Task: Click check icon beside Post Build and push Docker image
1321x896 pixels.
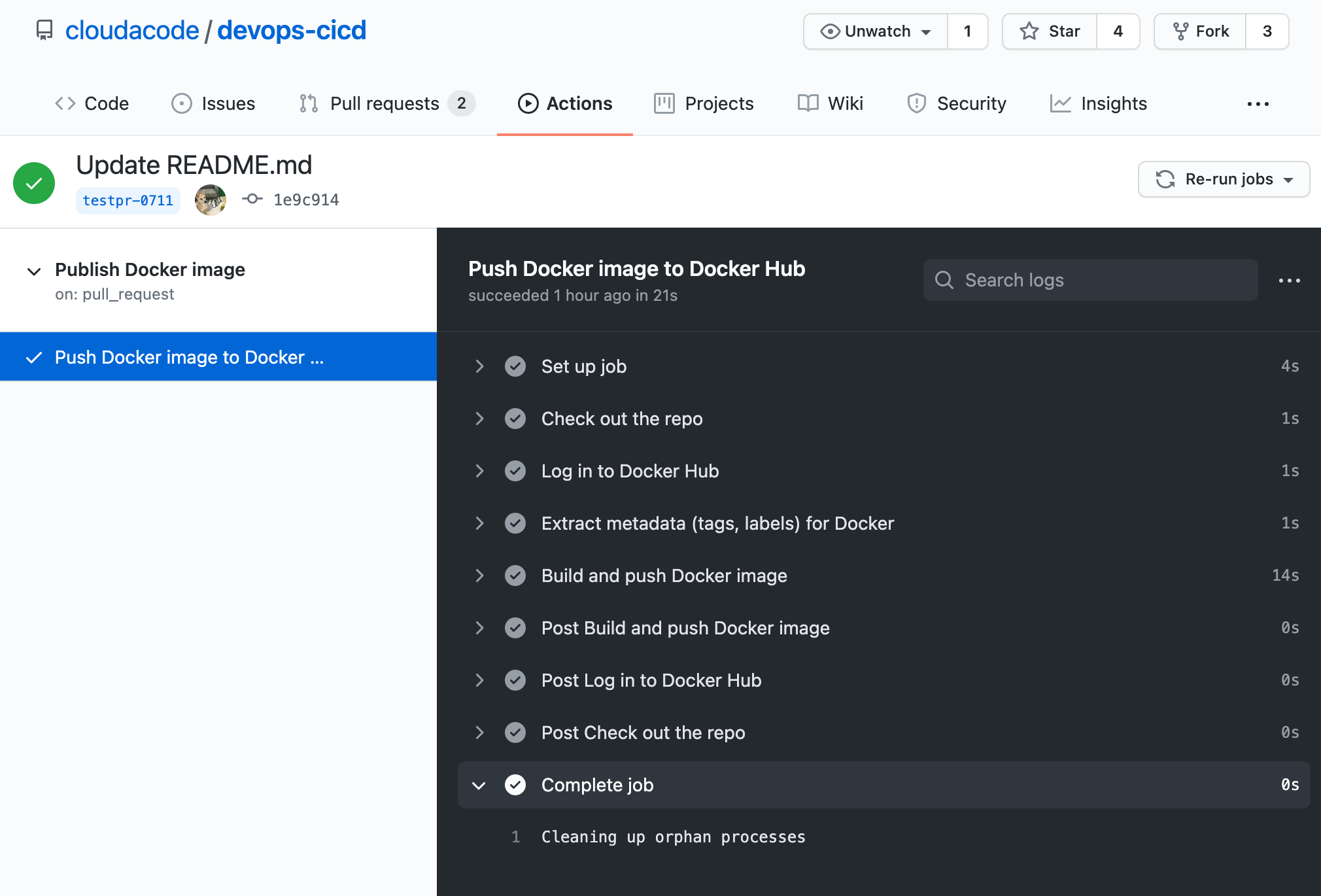Action: click(x=515, y=628)
